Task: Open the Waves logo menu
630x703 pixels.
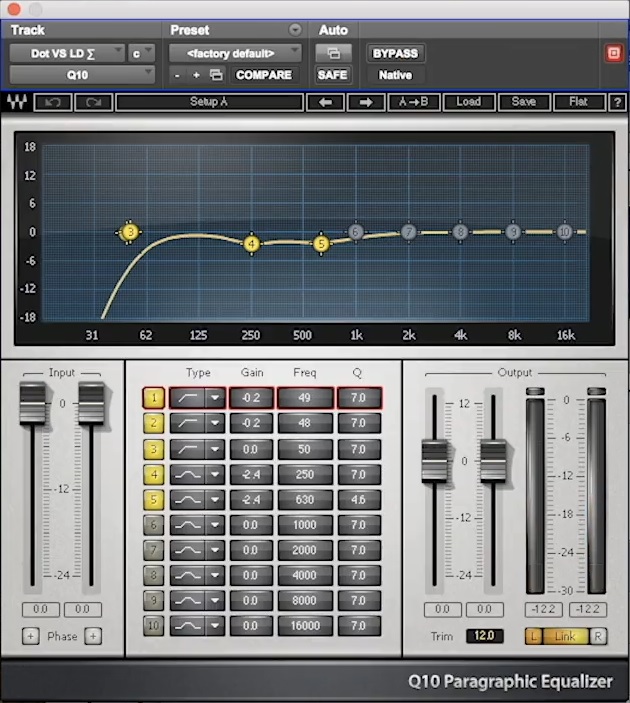Action: pyautogui.click(x=17, y=102)
